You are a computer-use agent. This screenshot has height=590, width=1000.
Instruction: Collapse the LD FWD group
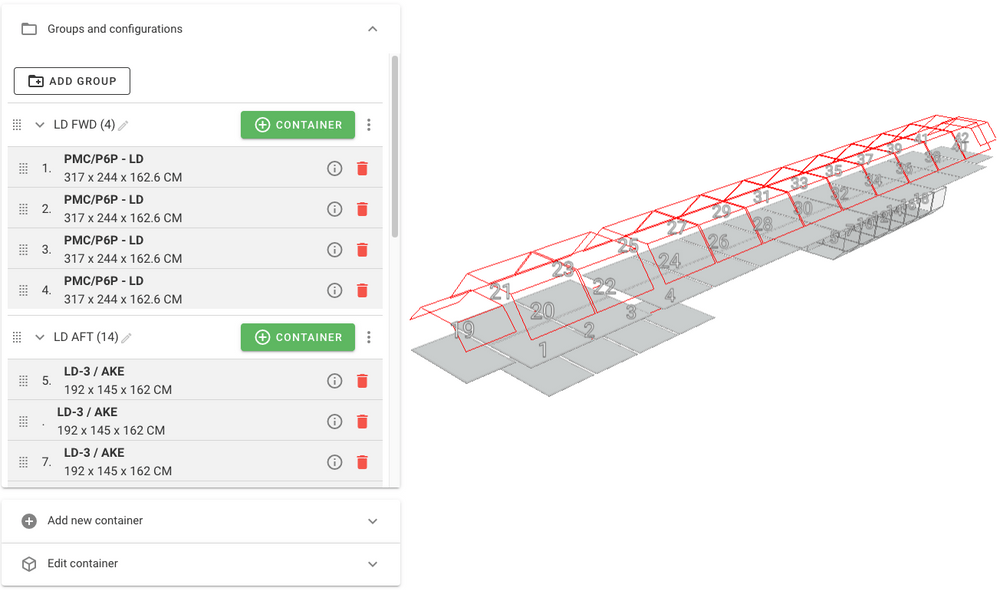click(x=40, y=125)
